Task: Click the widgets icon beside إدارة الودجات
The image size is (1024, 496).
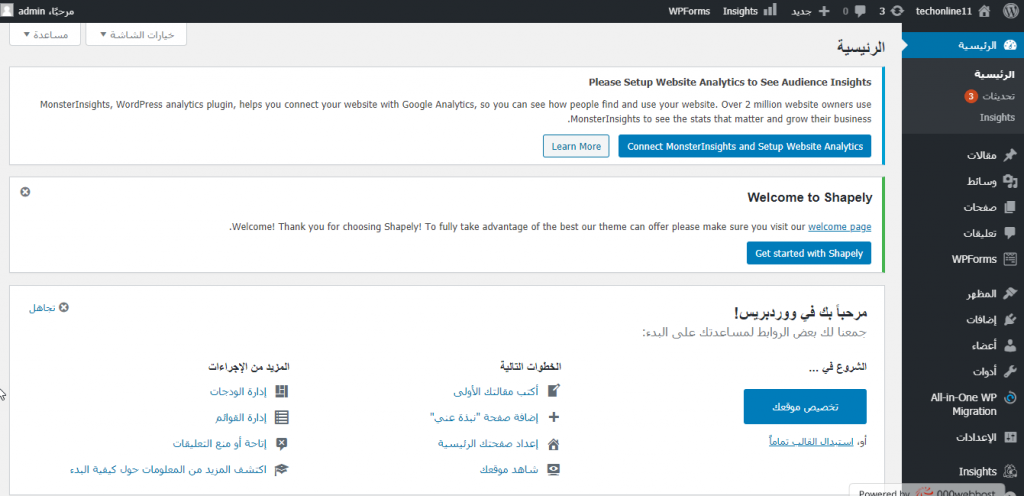Action: coord(281,391)
